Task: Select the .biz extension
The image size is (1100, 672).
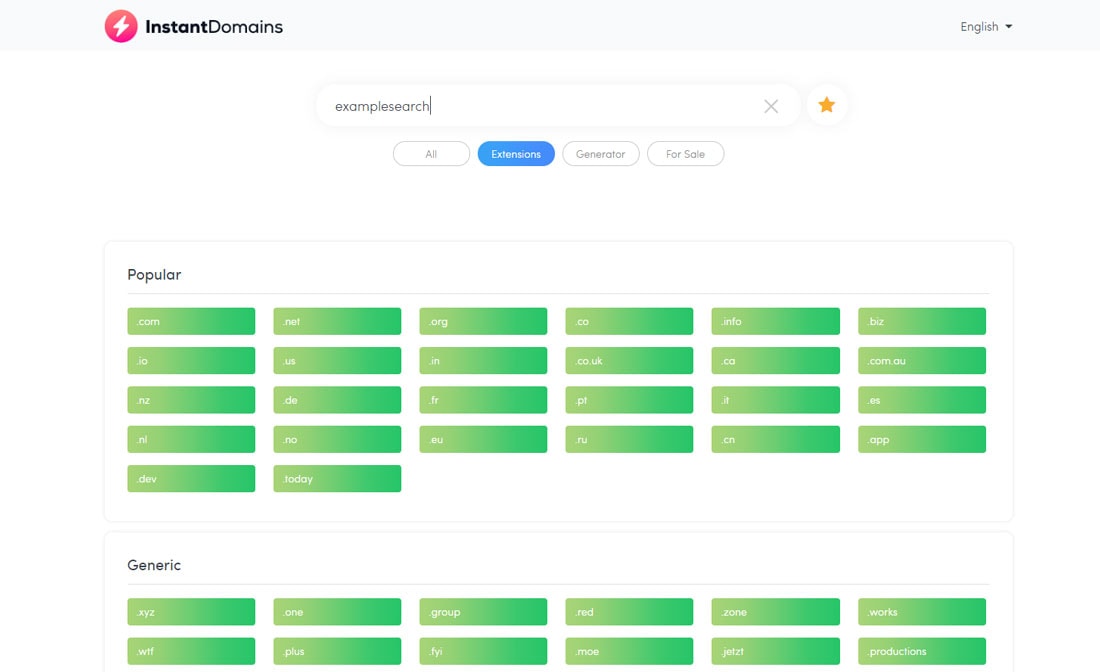Action: (x=922, y=321)
